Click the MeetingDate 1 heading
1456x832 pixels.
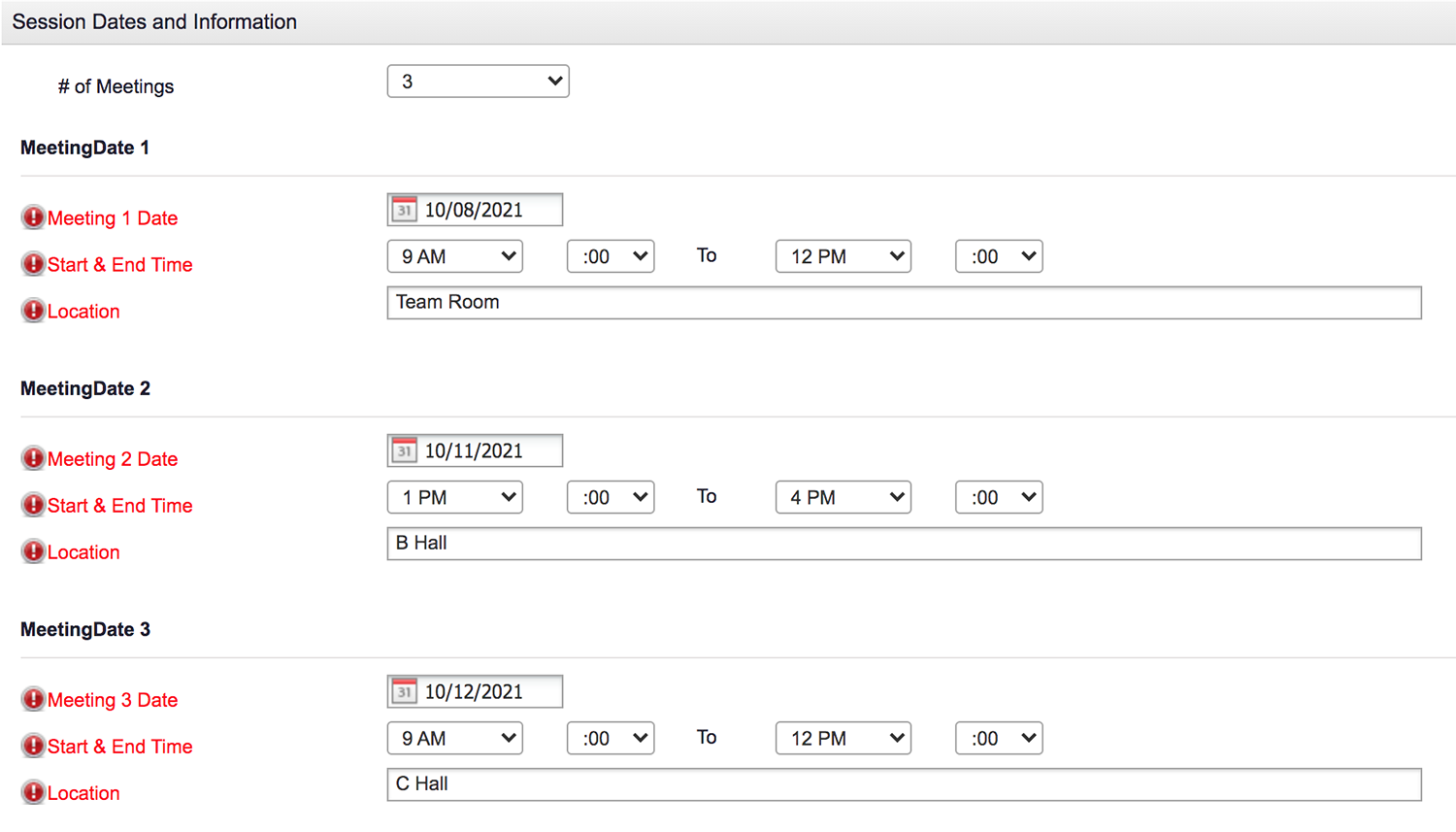coord(85,148)
